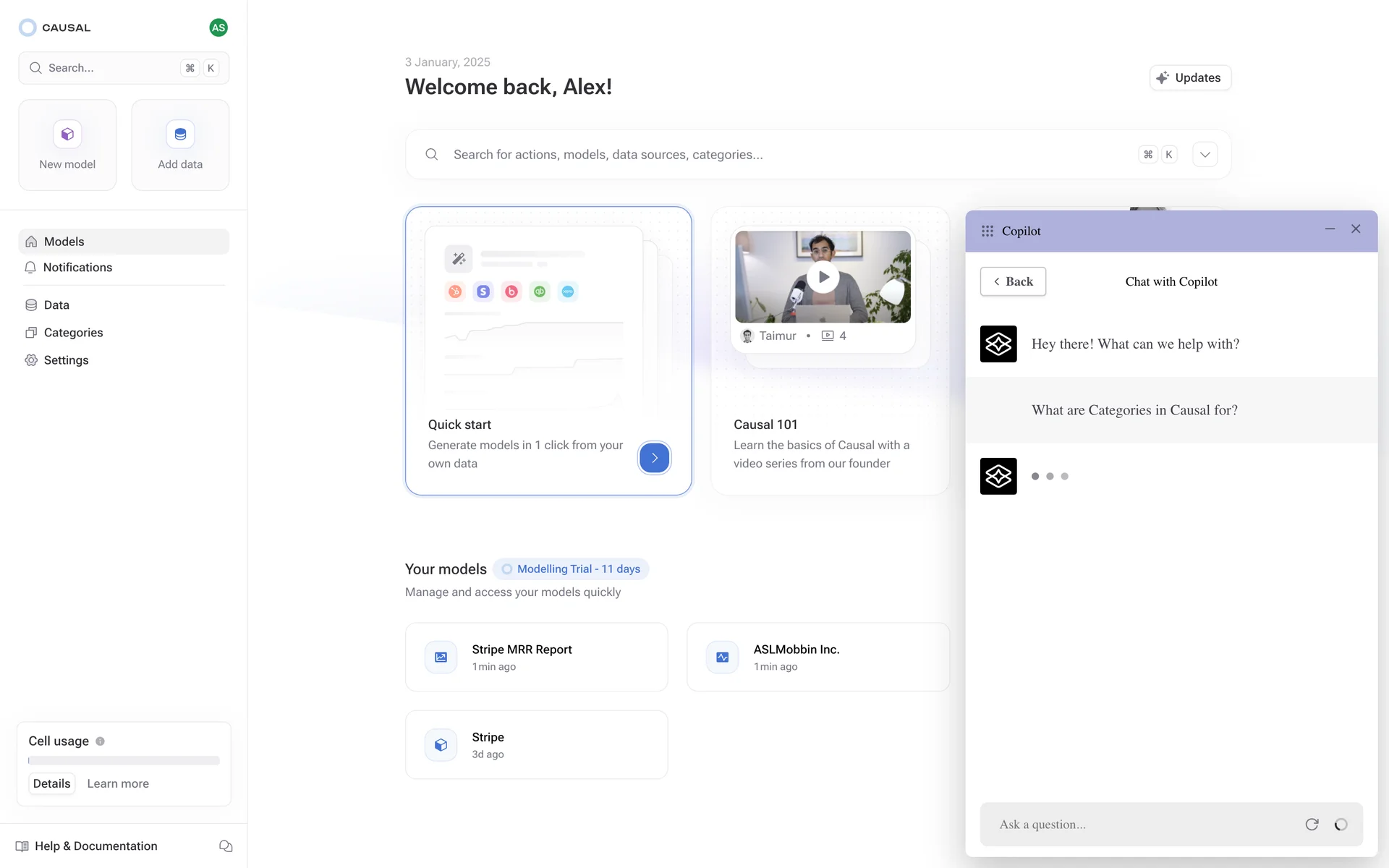Click the Updates button

1189,77
